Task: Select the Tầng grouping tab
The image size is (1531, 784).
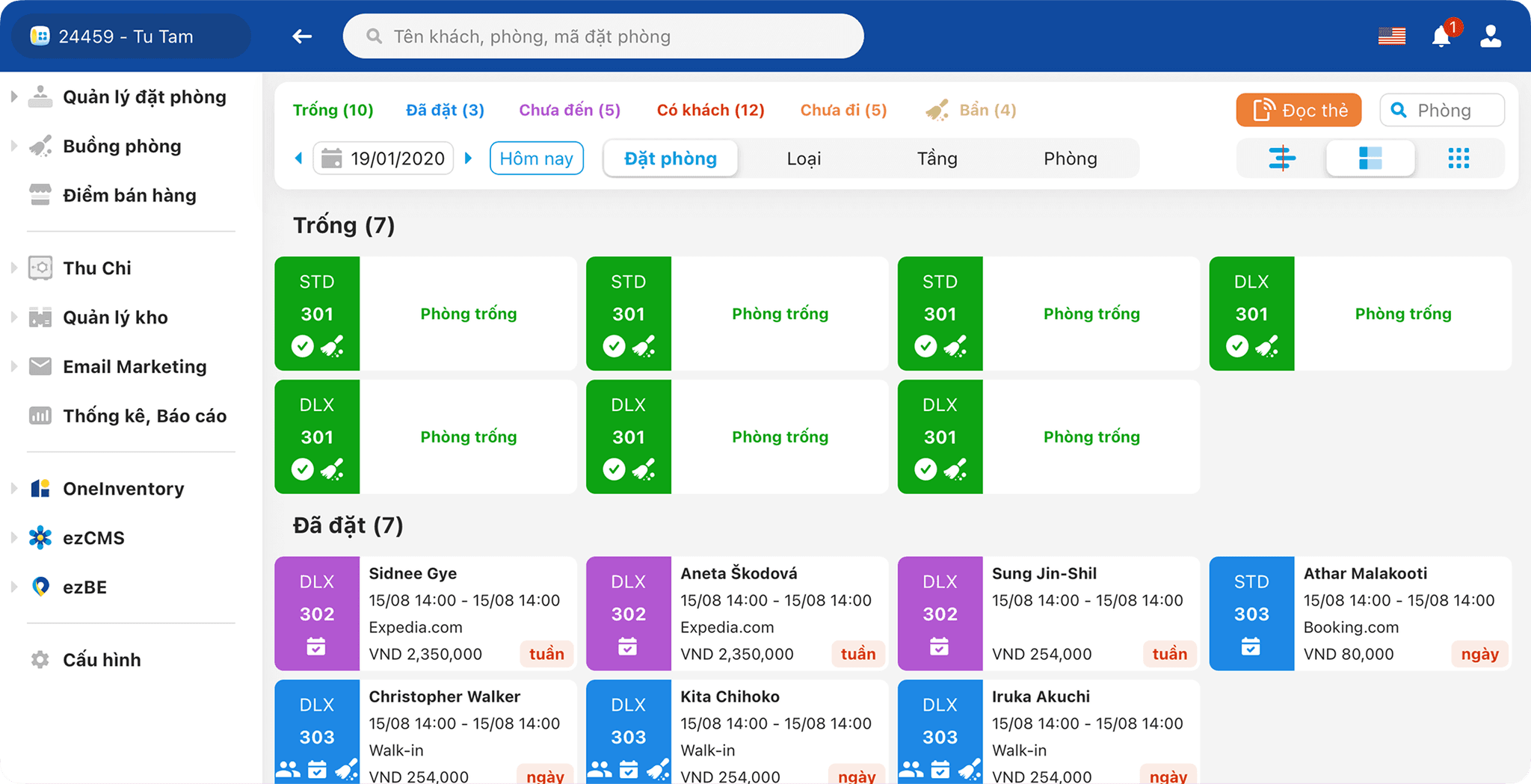Action: [x=937, y=158]
